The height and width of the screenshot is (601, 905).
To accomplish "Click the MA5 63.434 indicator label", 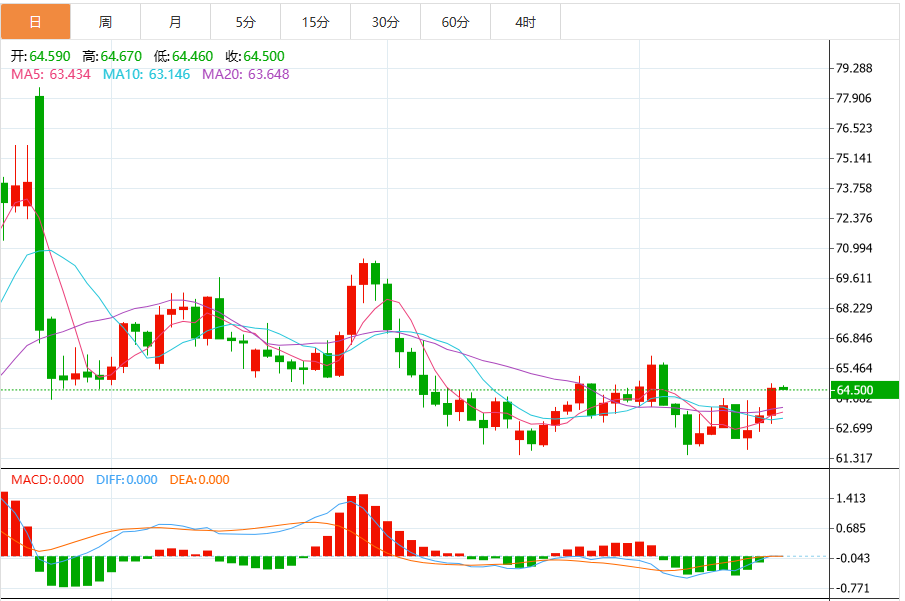I will click(49, 74).
